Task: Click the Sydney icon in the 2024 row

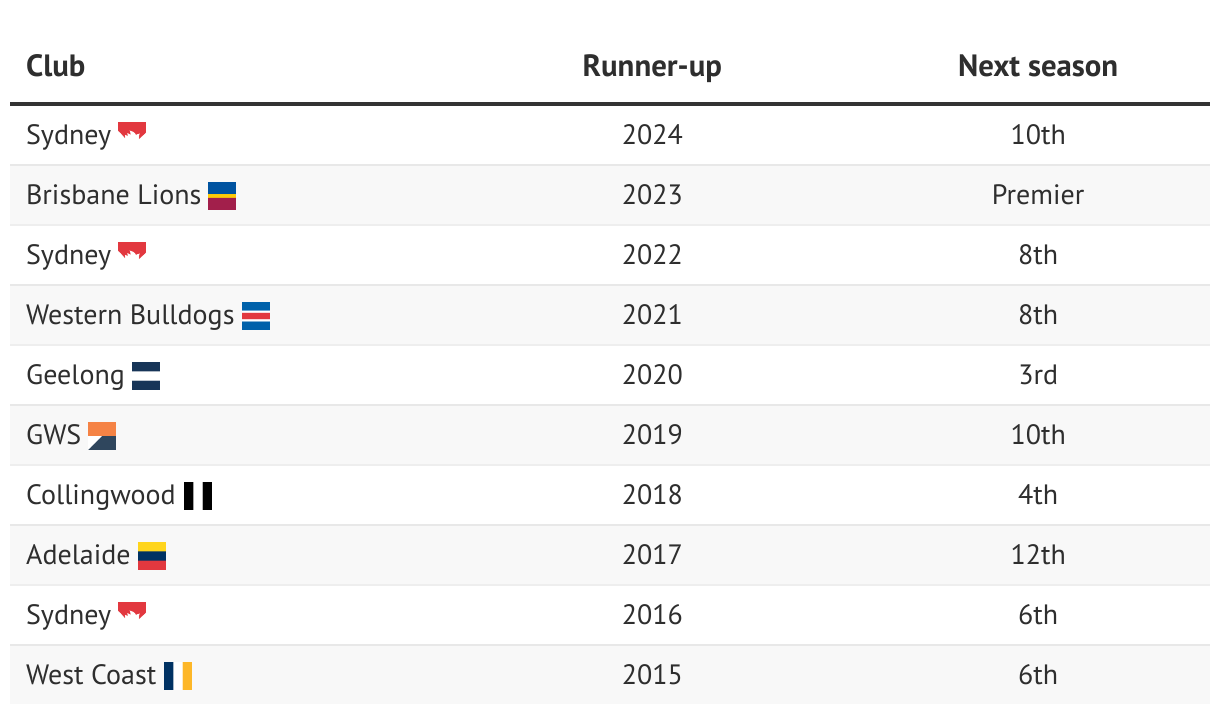Action: (x=132, y=131)
